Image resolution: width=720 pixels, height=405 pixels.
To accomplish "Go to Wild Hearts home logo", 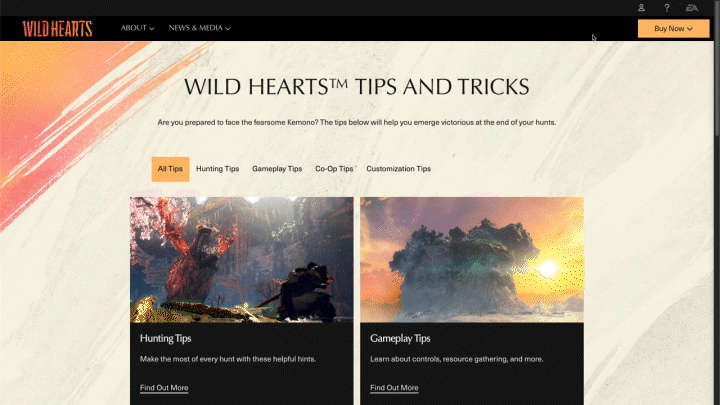I will (57, 28).
